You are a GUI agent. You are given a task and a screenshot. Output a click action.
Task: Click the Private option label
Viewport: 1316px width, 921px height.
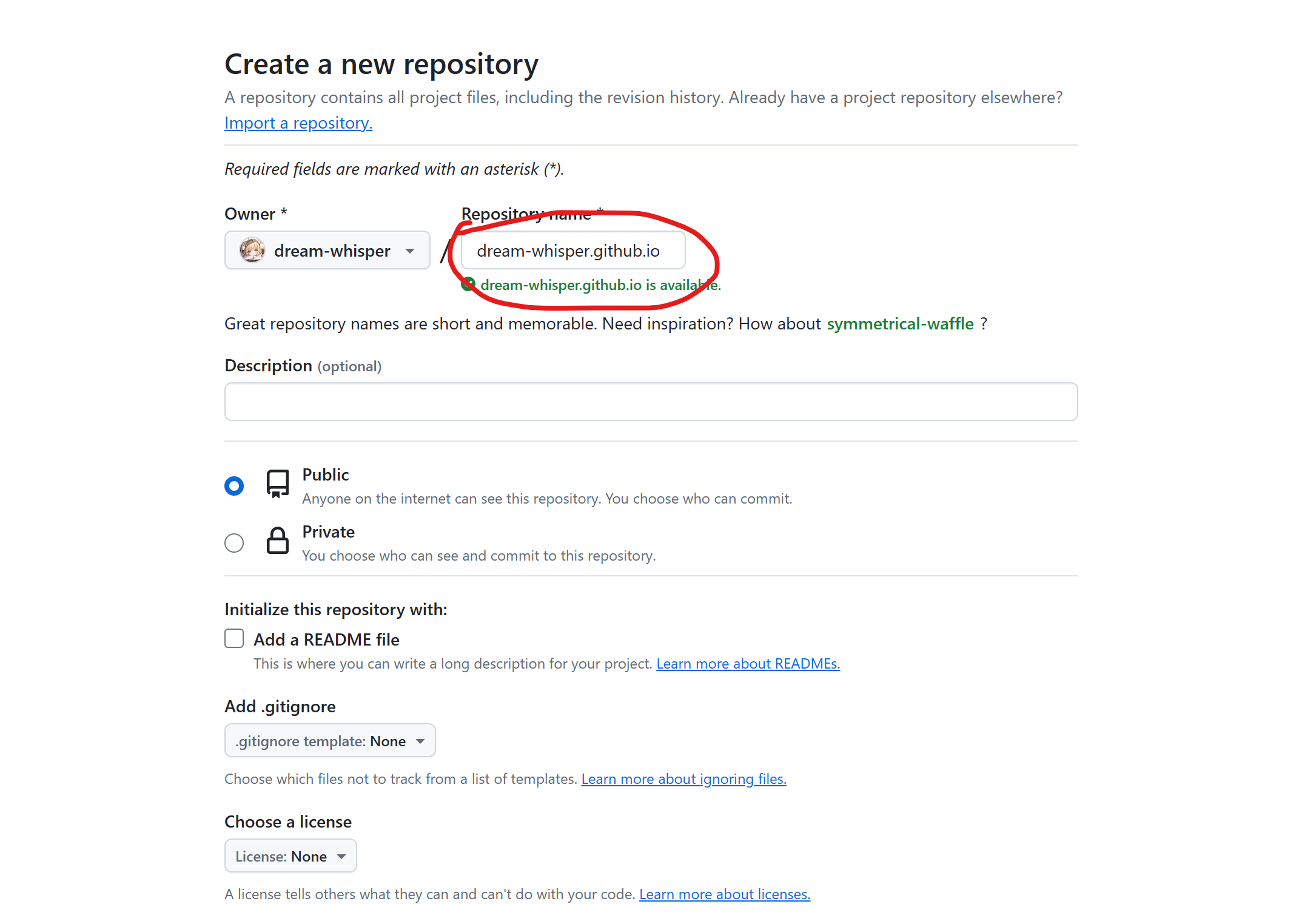click(x=329, y=532)
